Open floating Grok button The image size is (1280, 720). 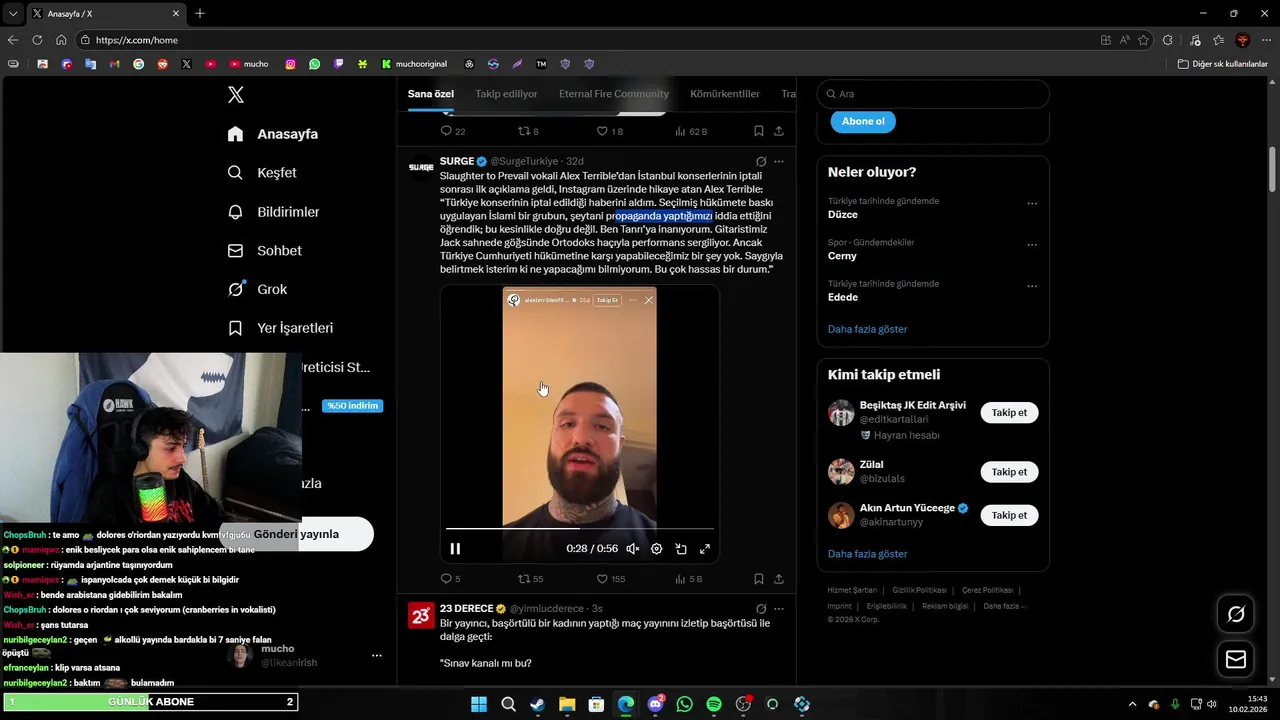(x=1236, y=614)
